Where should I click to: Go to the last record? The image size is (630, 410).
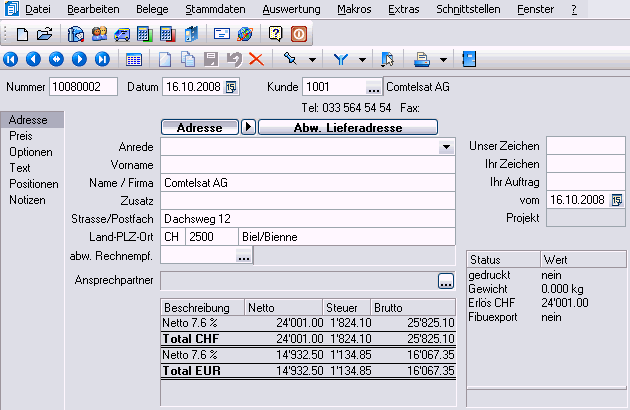[x=101, y=60]
